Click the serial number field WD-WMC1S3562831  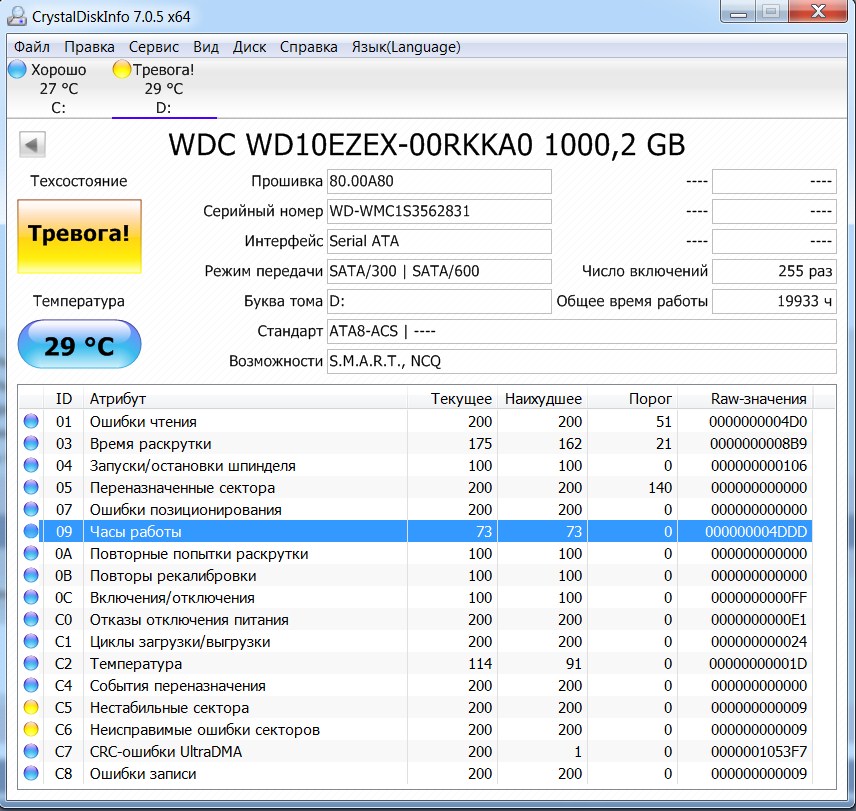click(x=439, y=211)
